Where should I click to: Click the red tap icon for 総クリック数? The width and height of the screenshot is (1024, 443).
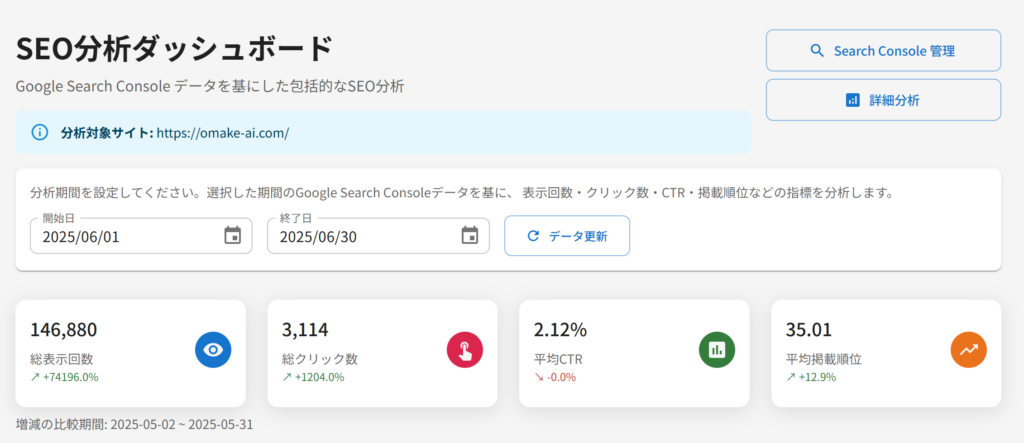(x=465, y=350)
